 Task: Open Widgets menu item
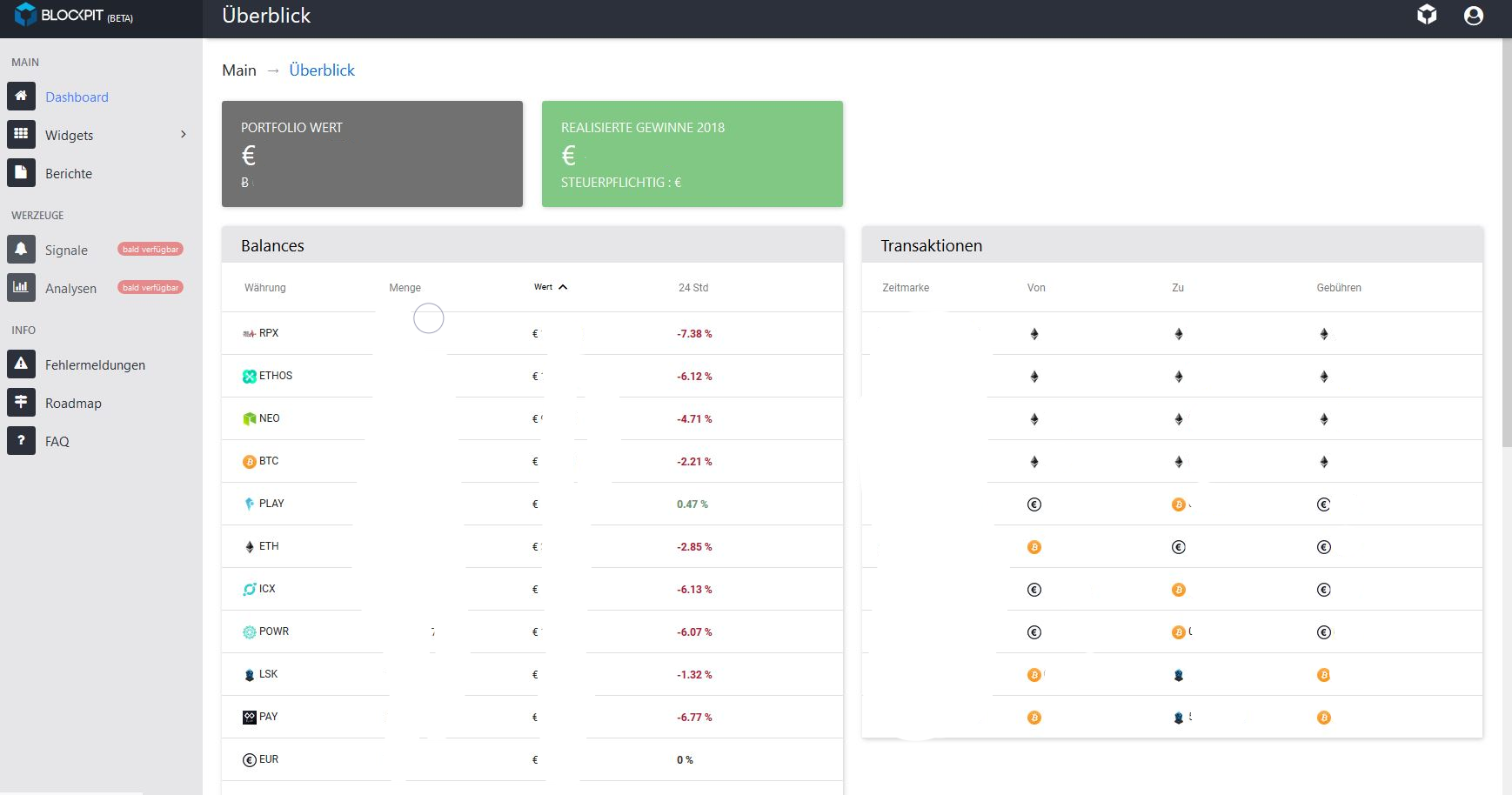[69, 136]
